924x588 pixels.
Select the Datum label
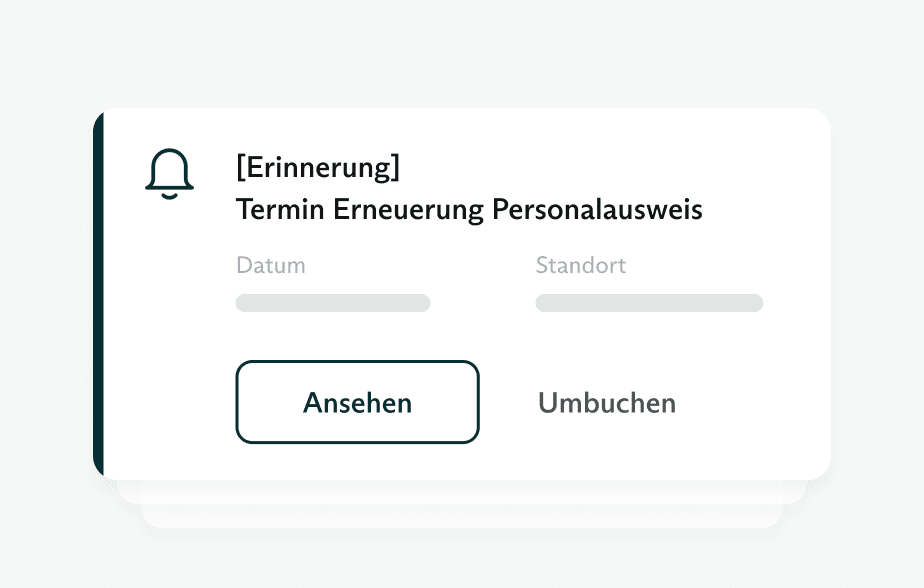[x=271, y=265]
